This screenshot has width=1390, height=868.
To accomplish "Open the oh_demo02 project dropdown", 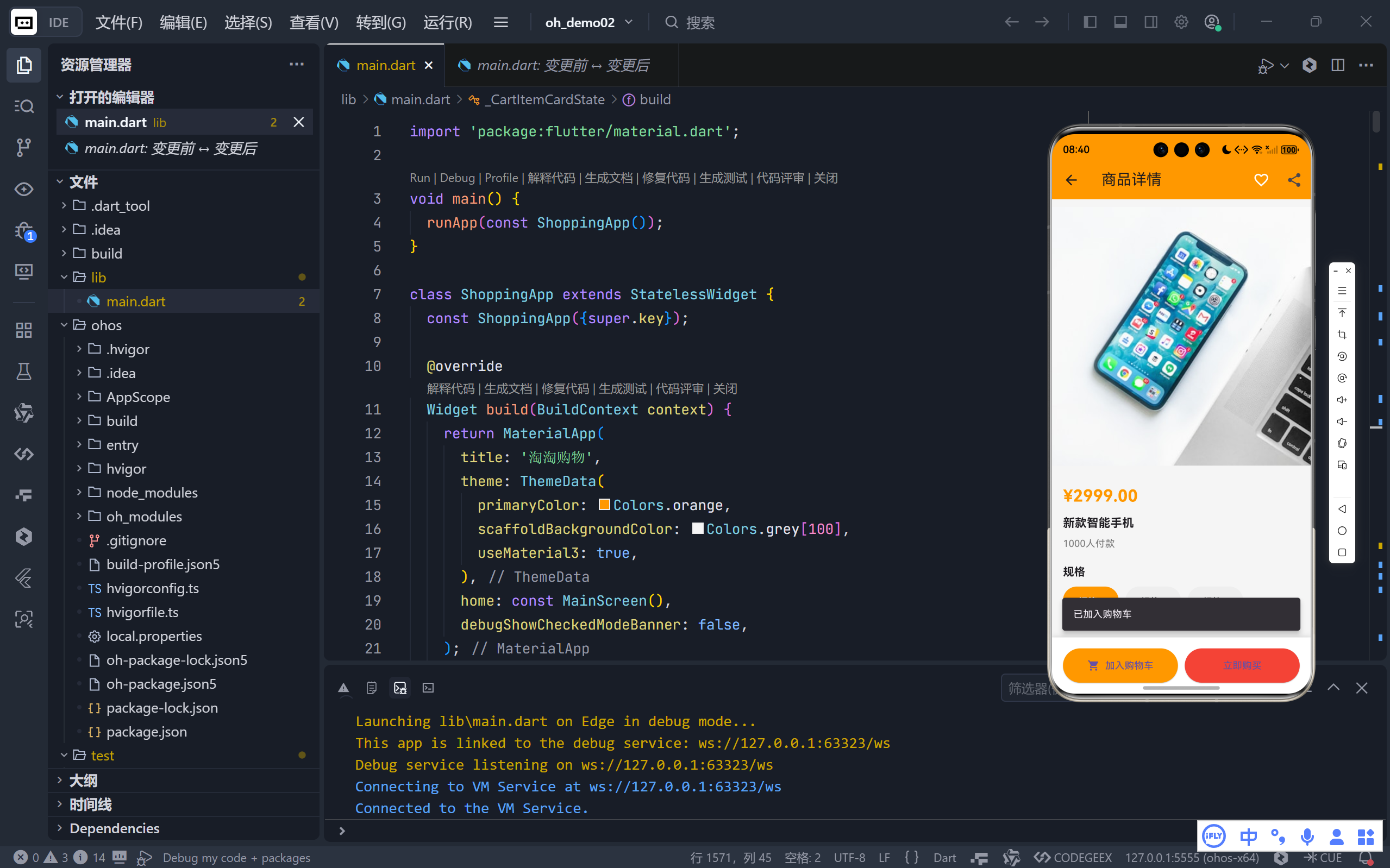I will 588,22.
